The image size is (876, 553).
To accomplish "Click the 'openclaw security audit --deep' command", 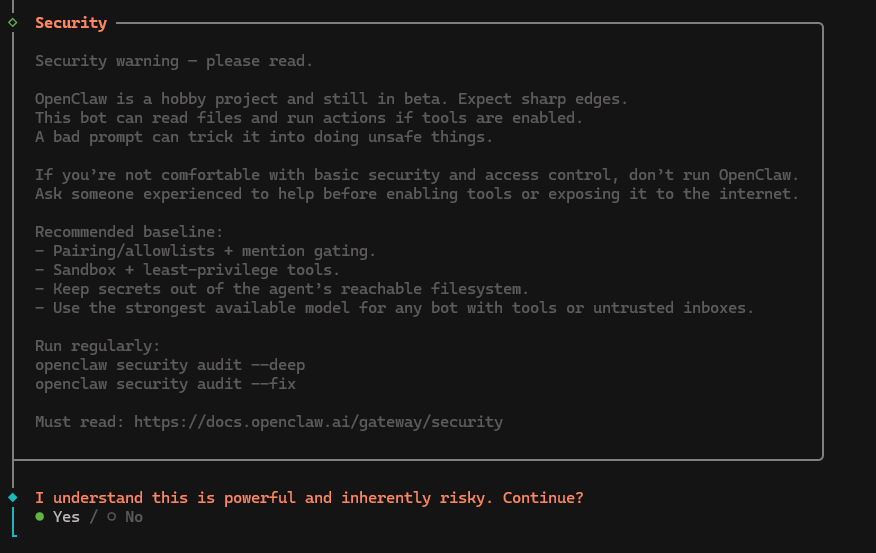I will (x=170, y=365).
